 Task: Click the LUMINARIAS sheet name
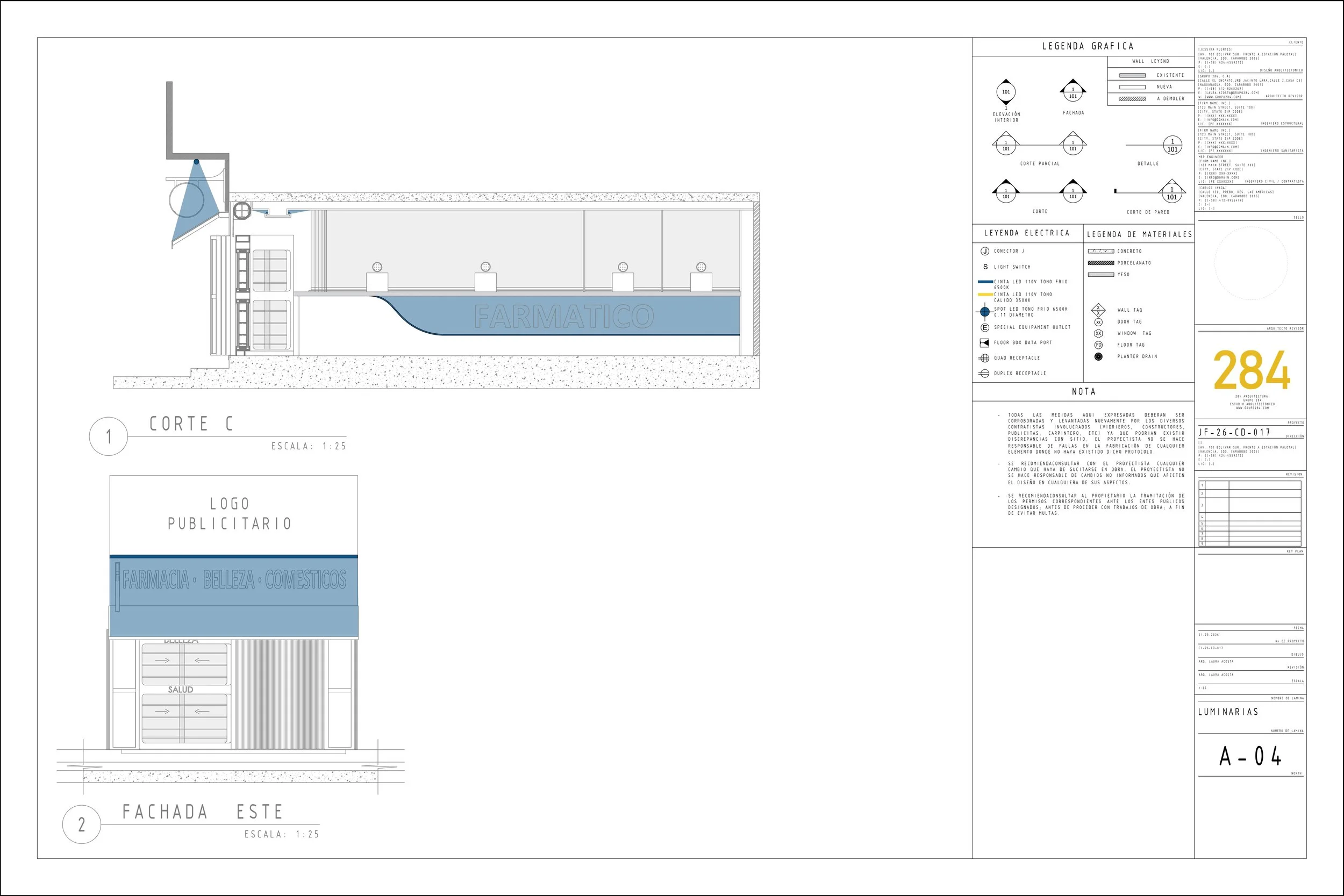[x=1228, y=712]
